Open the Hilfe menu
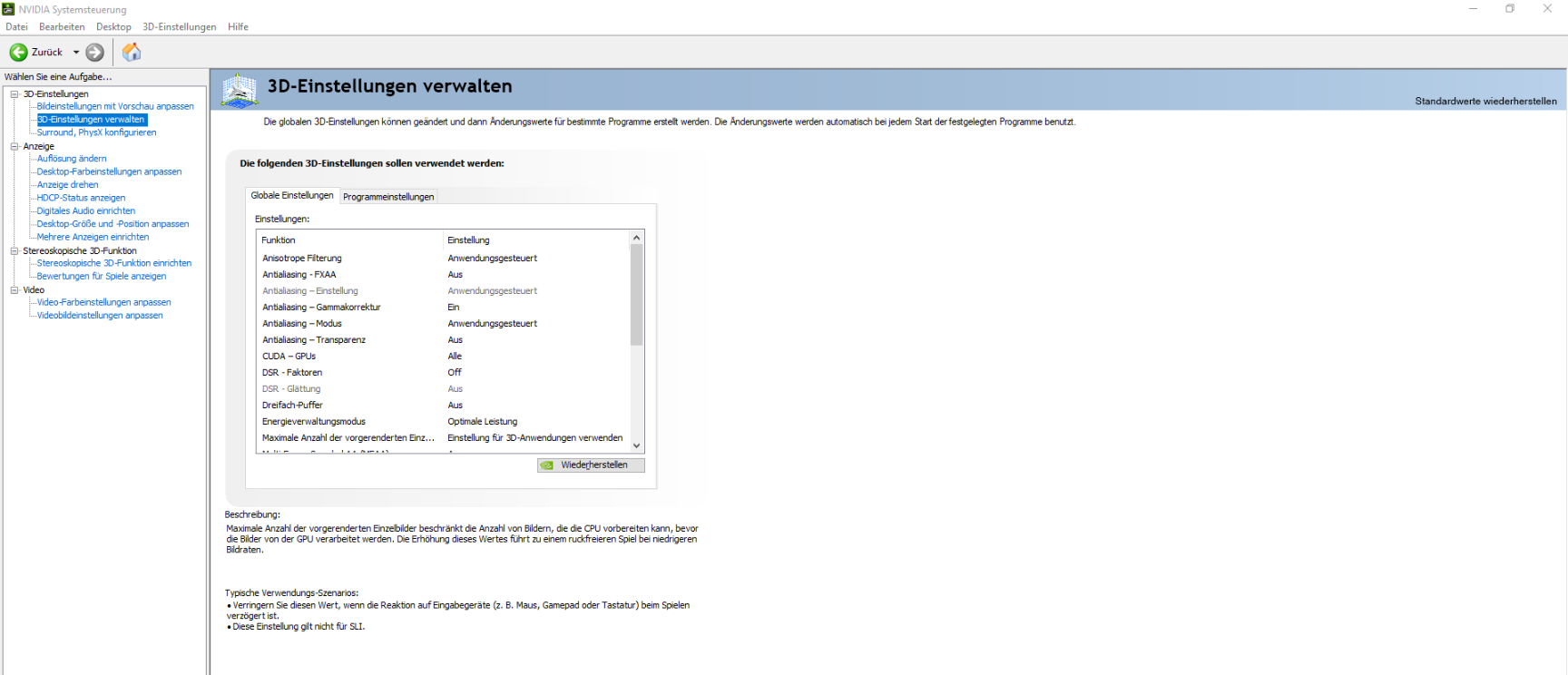The height and width of the screenshot is (675, 1568). 238,27
